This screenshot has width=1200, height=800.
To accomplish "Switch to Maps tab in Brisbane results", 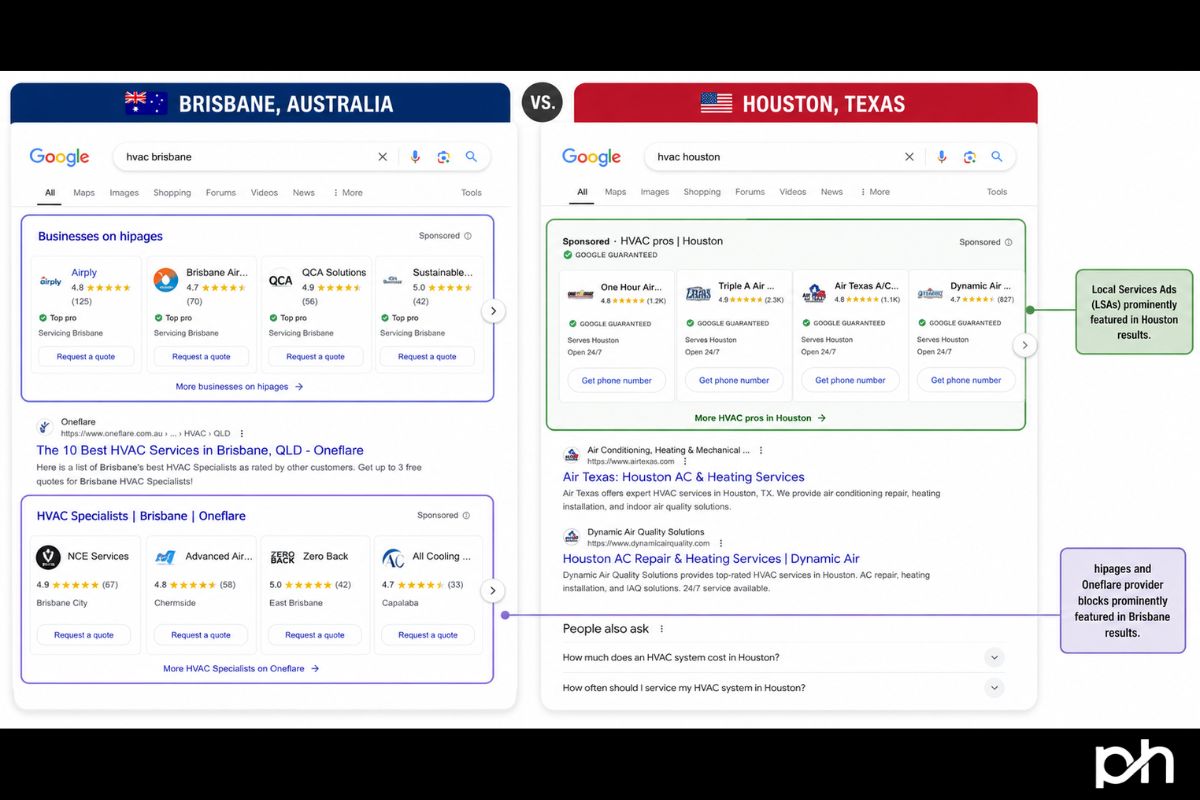I will tap(84, 193).
